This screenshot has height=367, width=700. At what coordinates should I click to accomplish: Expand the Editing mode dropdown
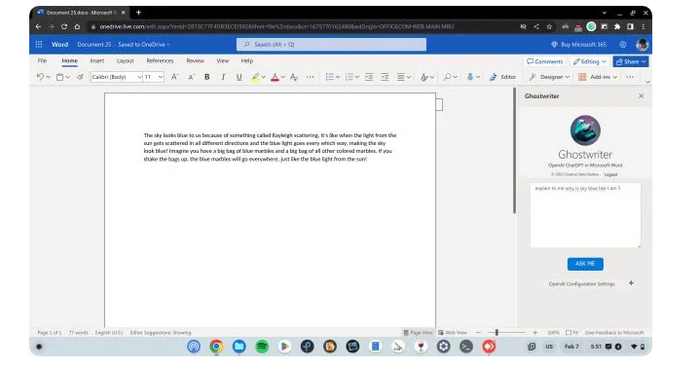click(589, 62)
